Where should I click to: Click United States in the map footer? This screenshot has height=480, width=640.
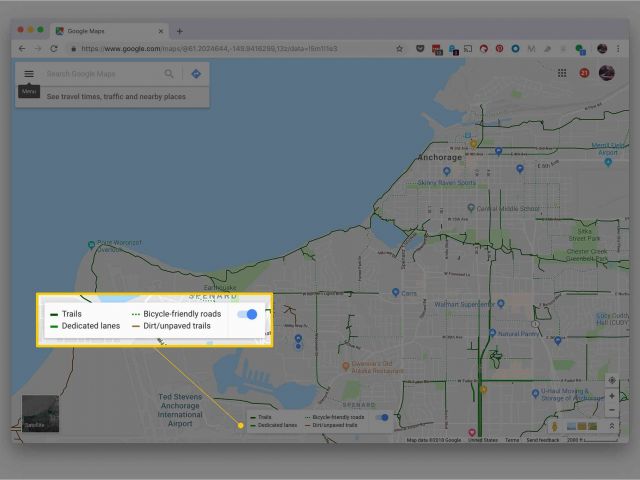click(482, 440)
